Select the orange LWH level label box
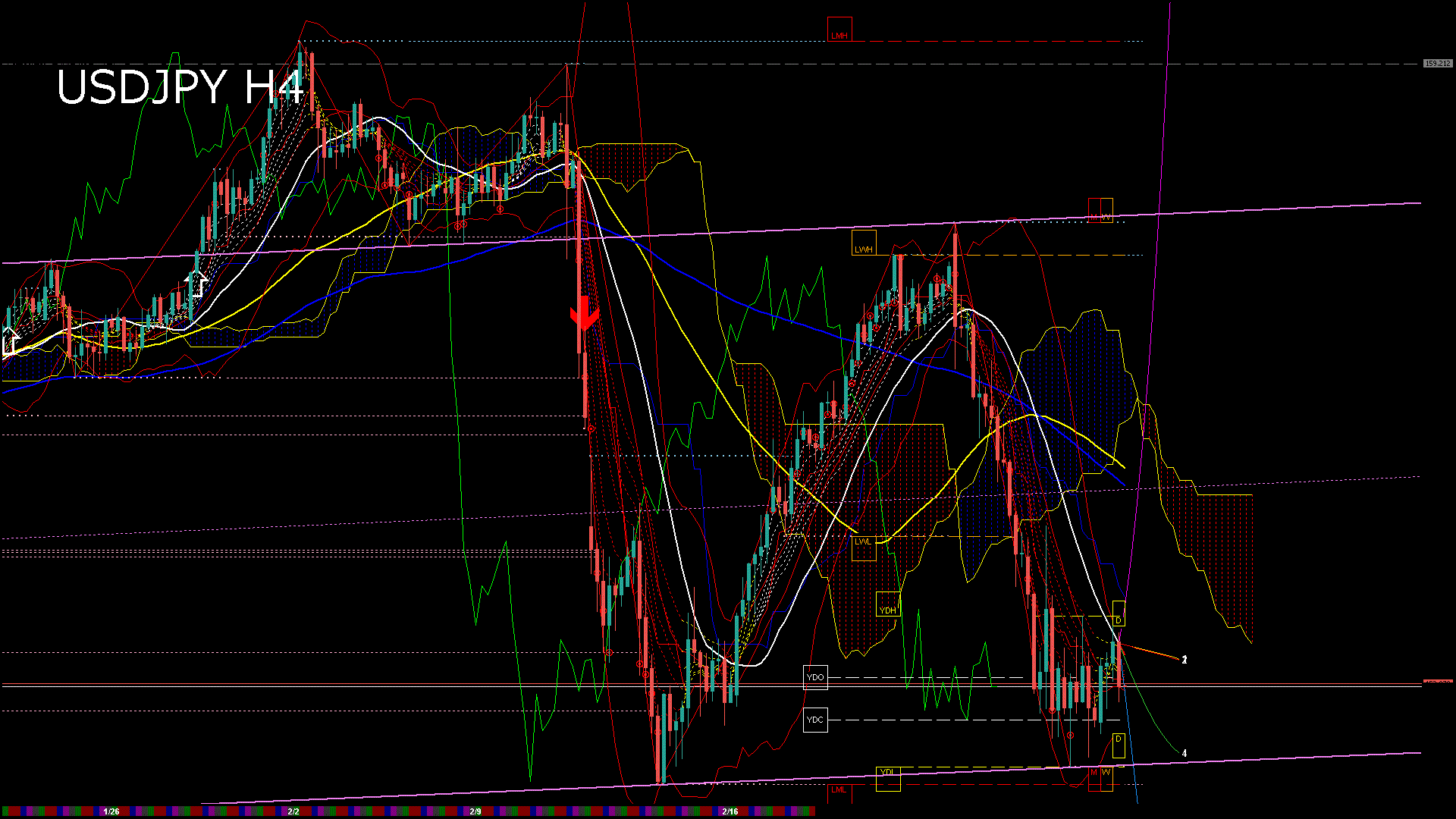Image resolution: width=1456 pixels, height=819 pixels. pos(864,243)
